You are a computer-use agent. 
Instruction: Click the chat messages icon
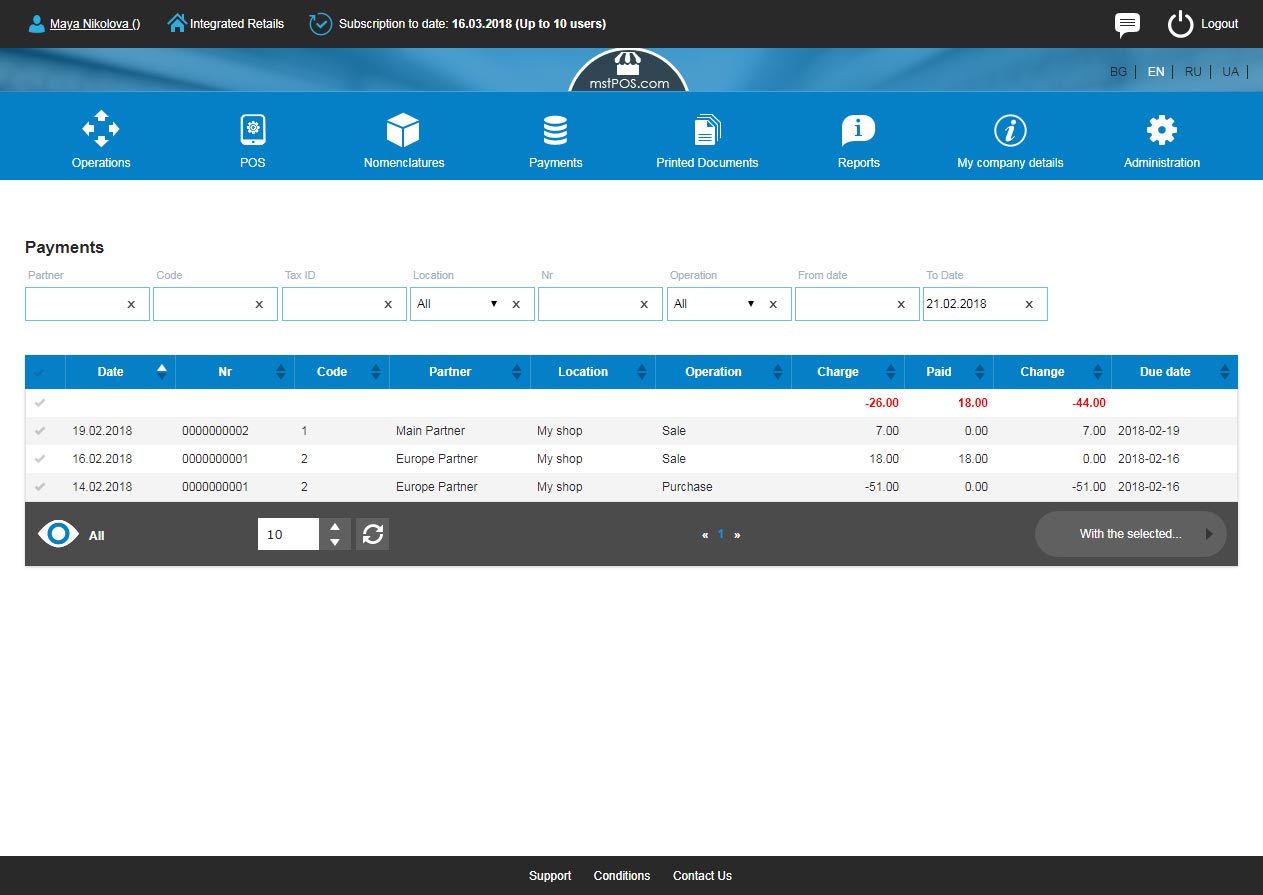(1127, 24)
